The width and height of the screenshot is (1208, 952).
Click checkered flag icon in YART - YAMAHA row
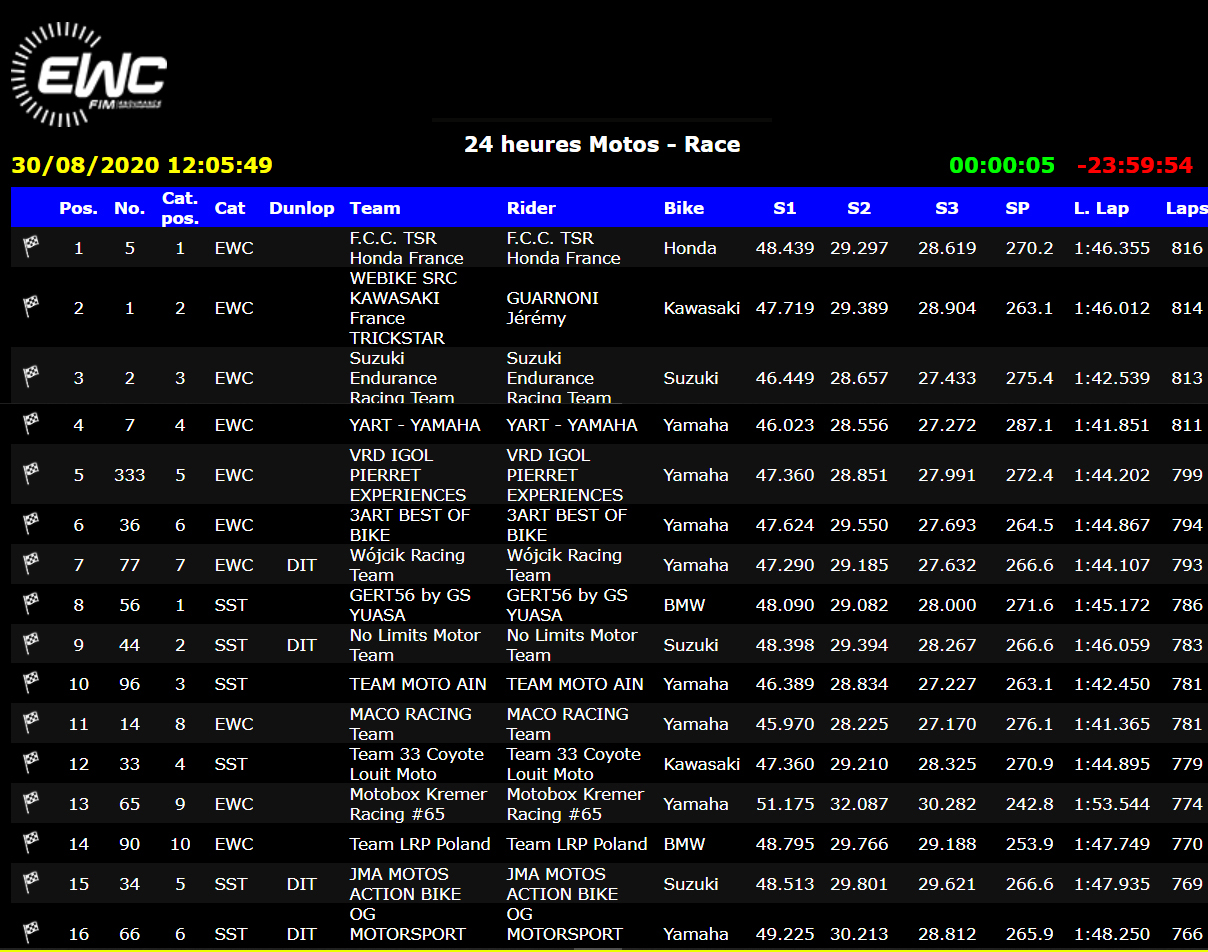(x=31, y=424)
